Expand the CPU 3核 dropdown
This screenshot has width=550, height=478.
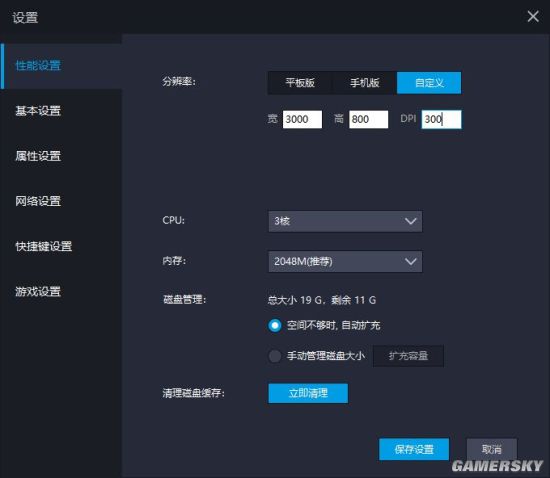pyautogui.click(x=345, y=221)
